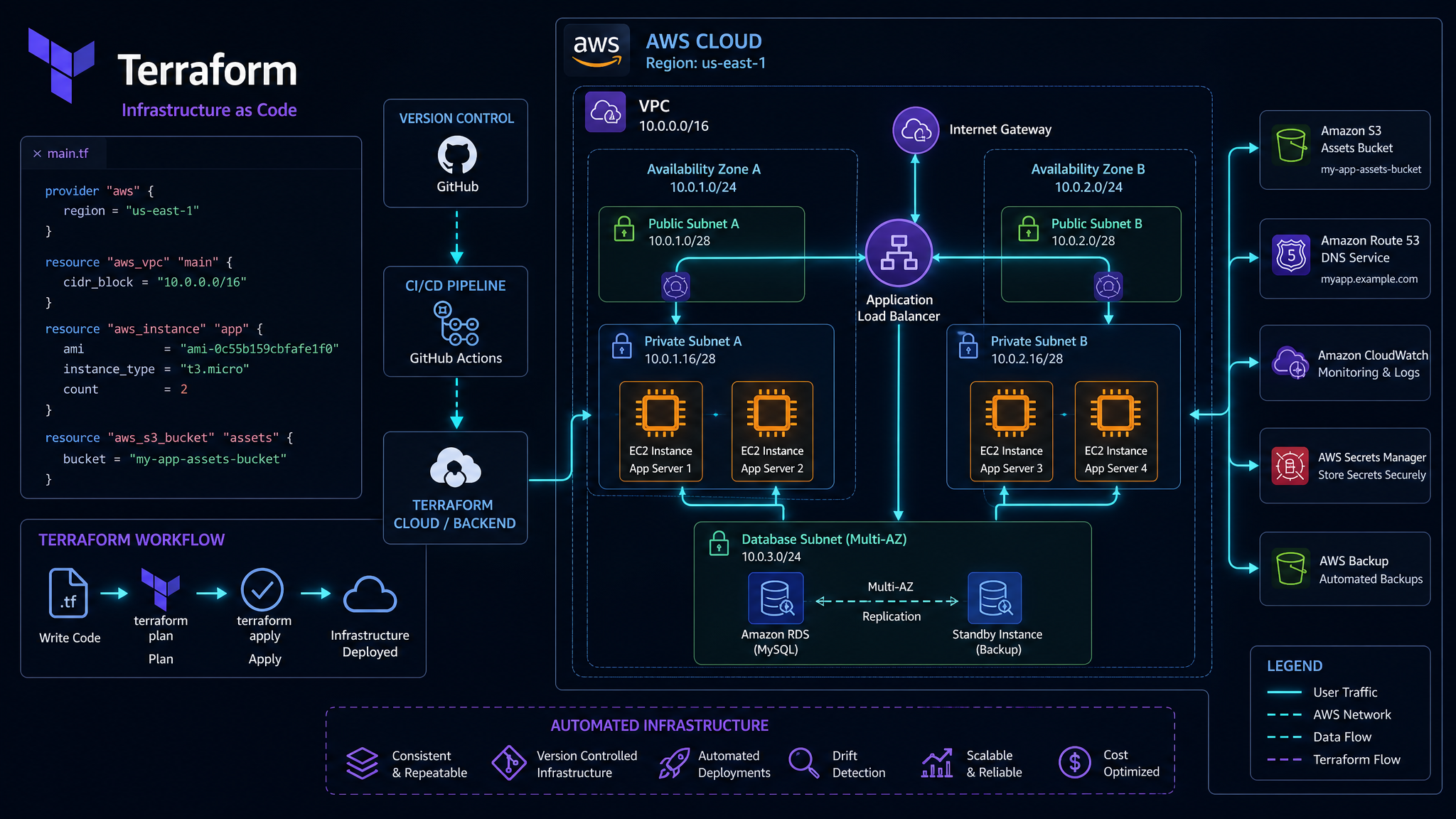The width and height of the screenshot is (1456, 819).
Task: Click the NAT gateway icon in Public Subnet B
Action: 1108,287
